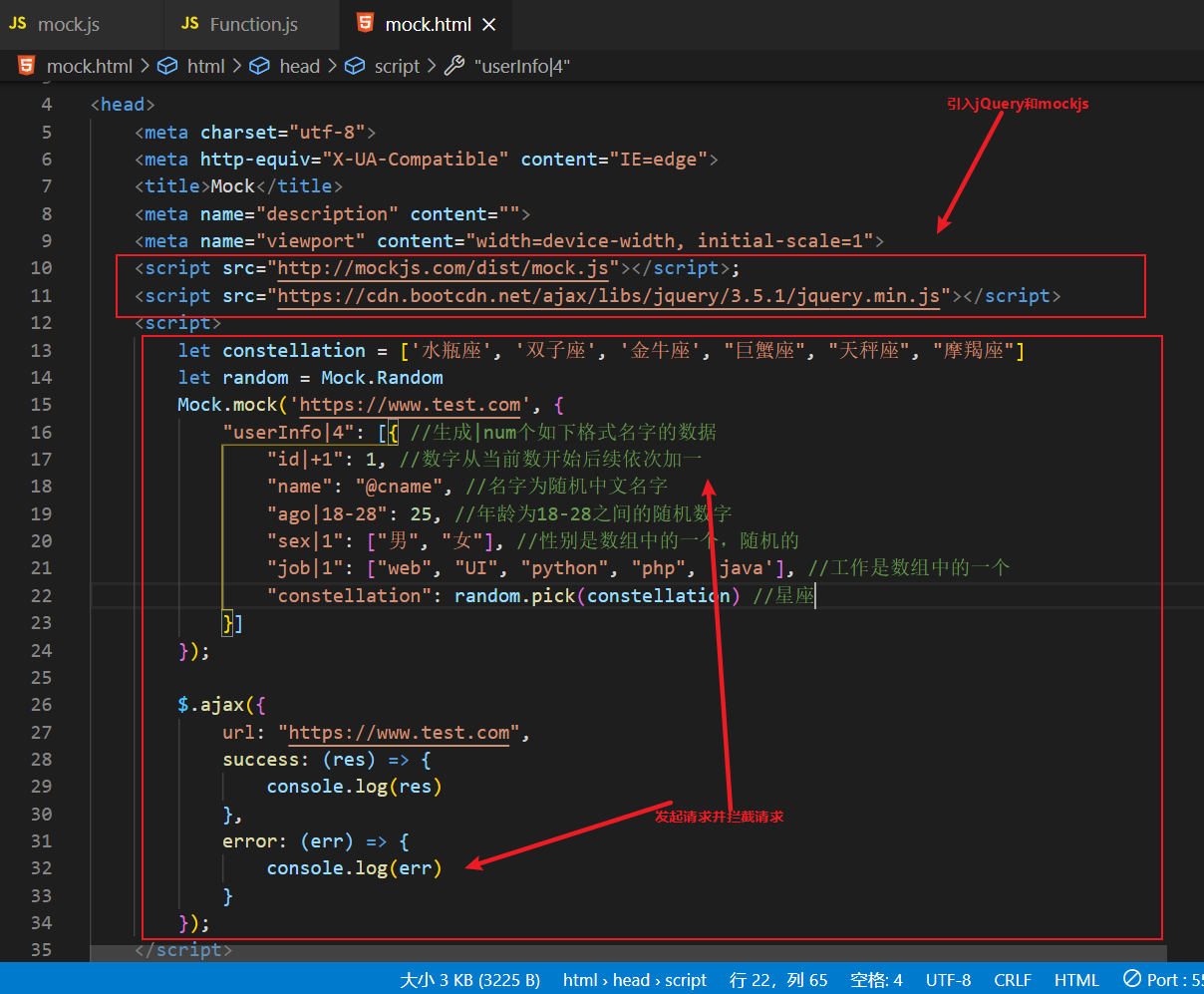Viewport: 1204px width, 994px height.
Task: Click the "python" string in job array
Action: [565, 568]
